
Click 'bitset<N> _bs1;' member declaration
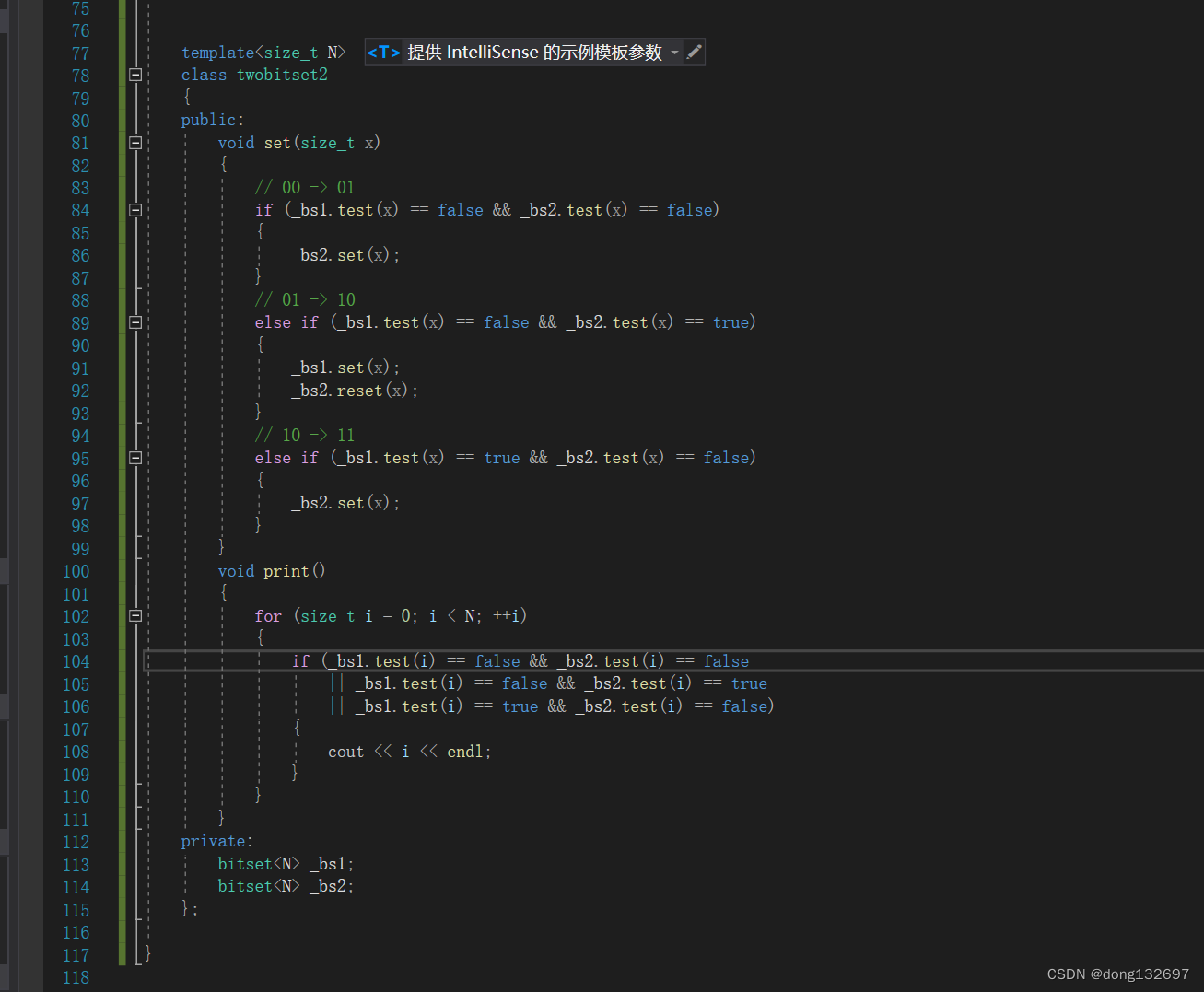[286, 864]
